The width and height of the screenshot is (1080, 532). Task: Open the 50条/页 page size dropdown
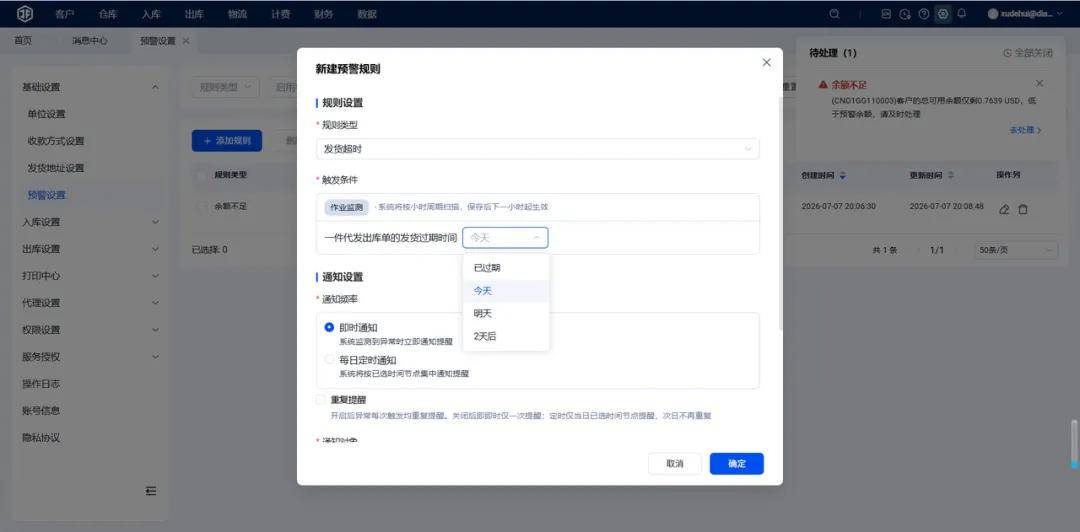click(1016, 250)
